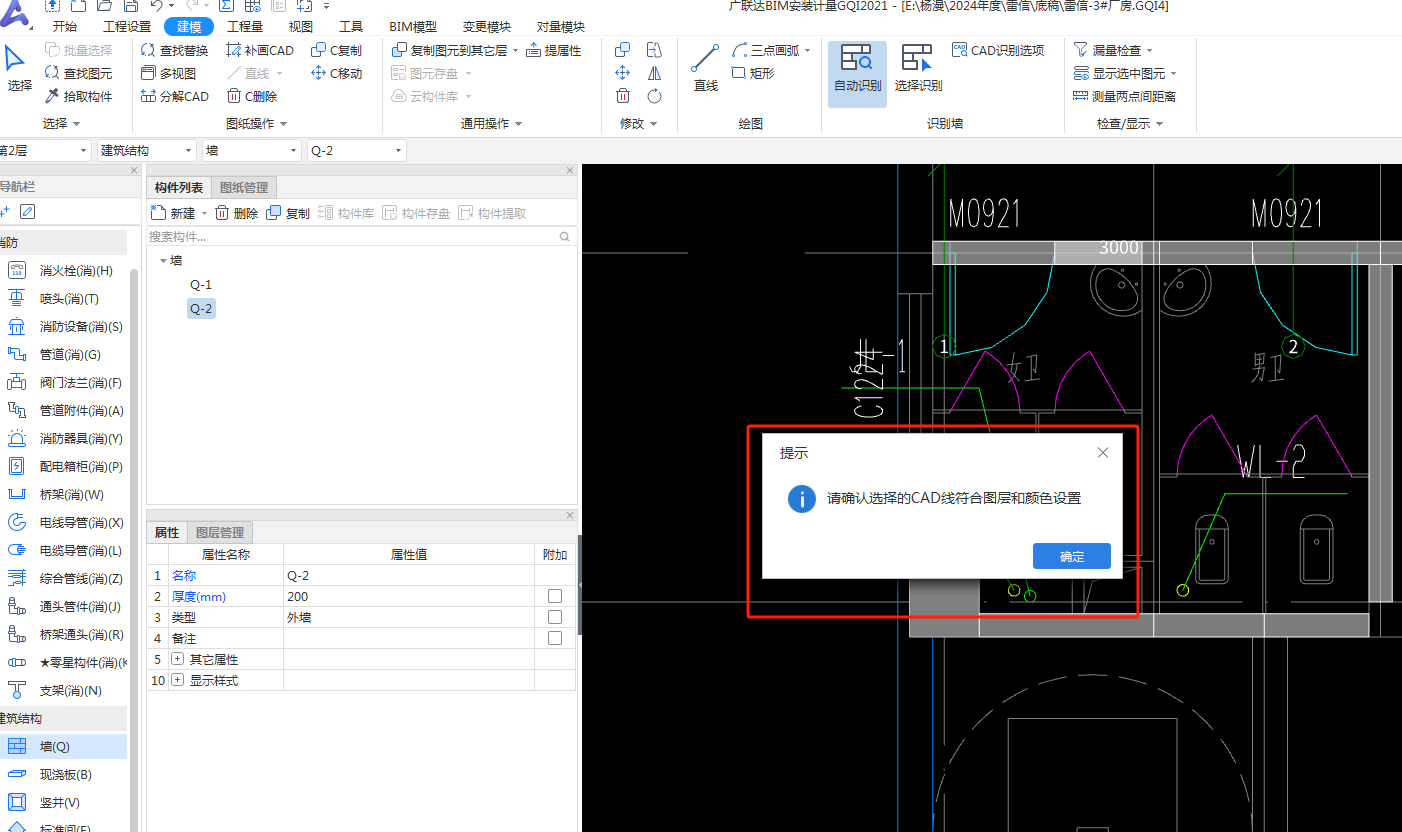Click C删除 trash tool

252,96
